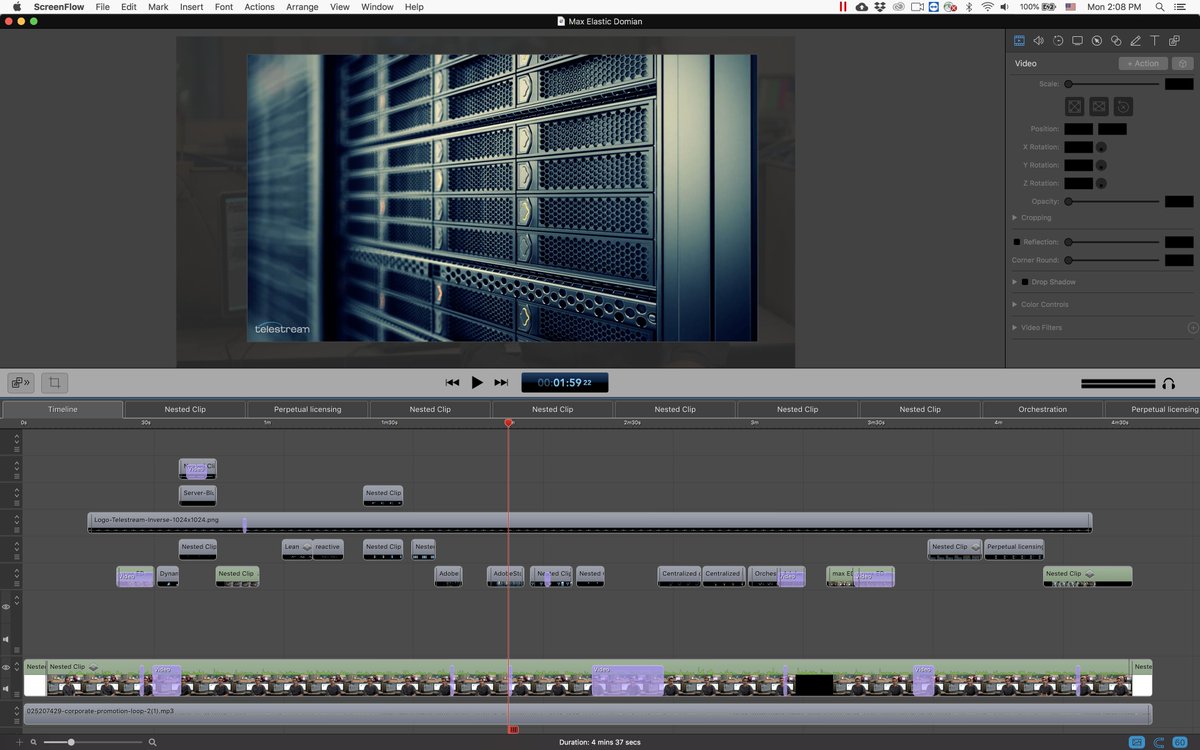The image size is (1200, 750).
Task: Click the 3D cube button beside Action
Action: point(1183,63)
